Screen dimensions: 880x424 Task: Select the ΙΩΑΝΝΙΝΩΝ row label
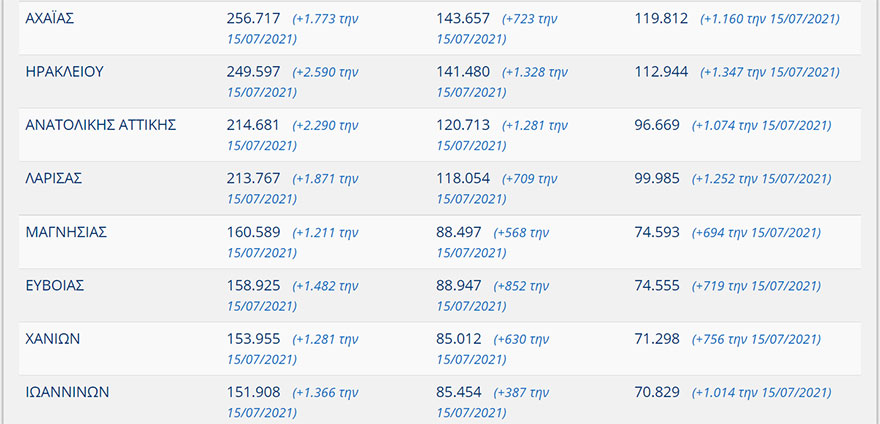pyautogui.click(x=67, y=392)
